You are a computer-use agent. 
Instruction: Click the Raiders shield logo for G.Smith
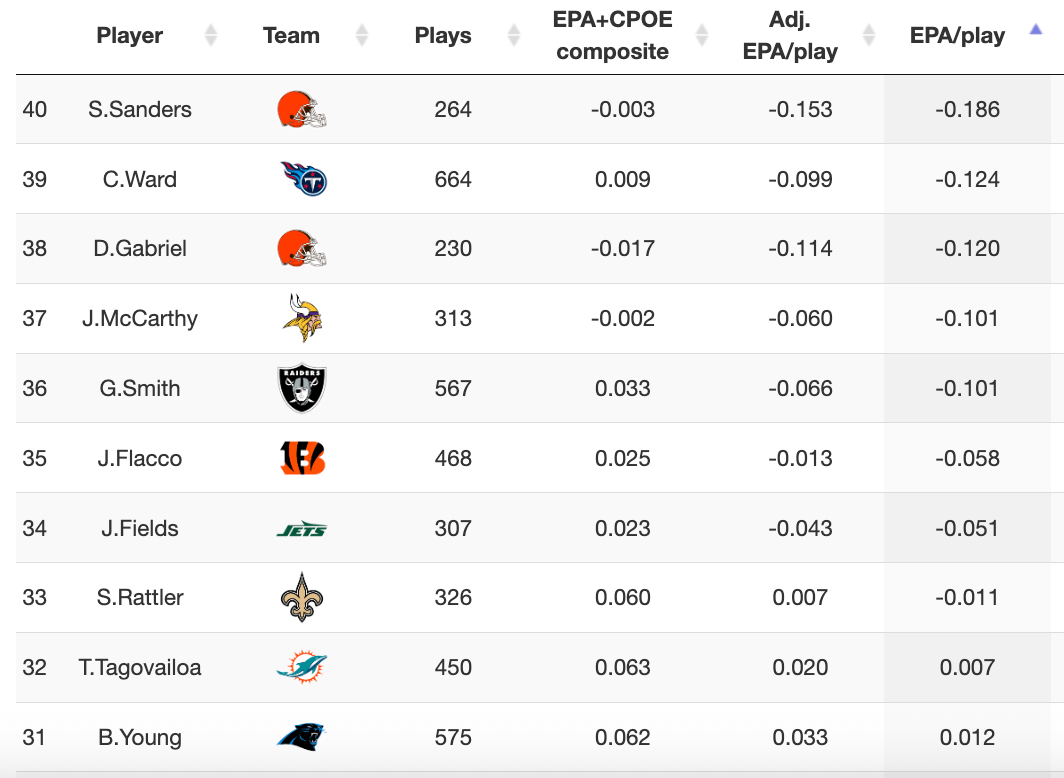tap(301, 388)
